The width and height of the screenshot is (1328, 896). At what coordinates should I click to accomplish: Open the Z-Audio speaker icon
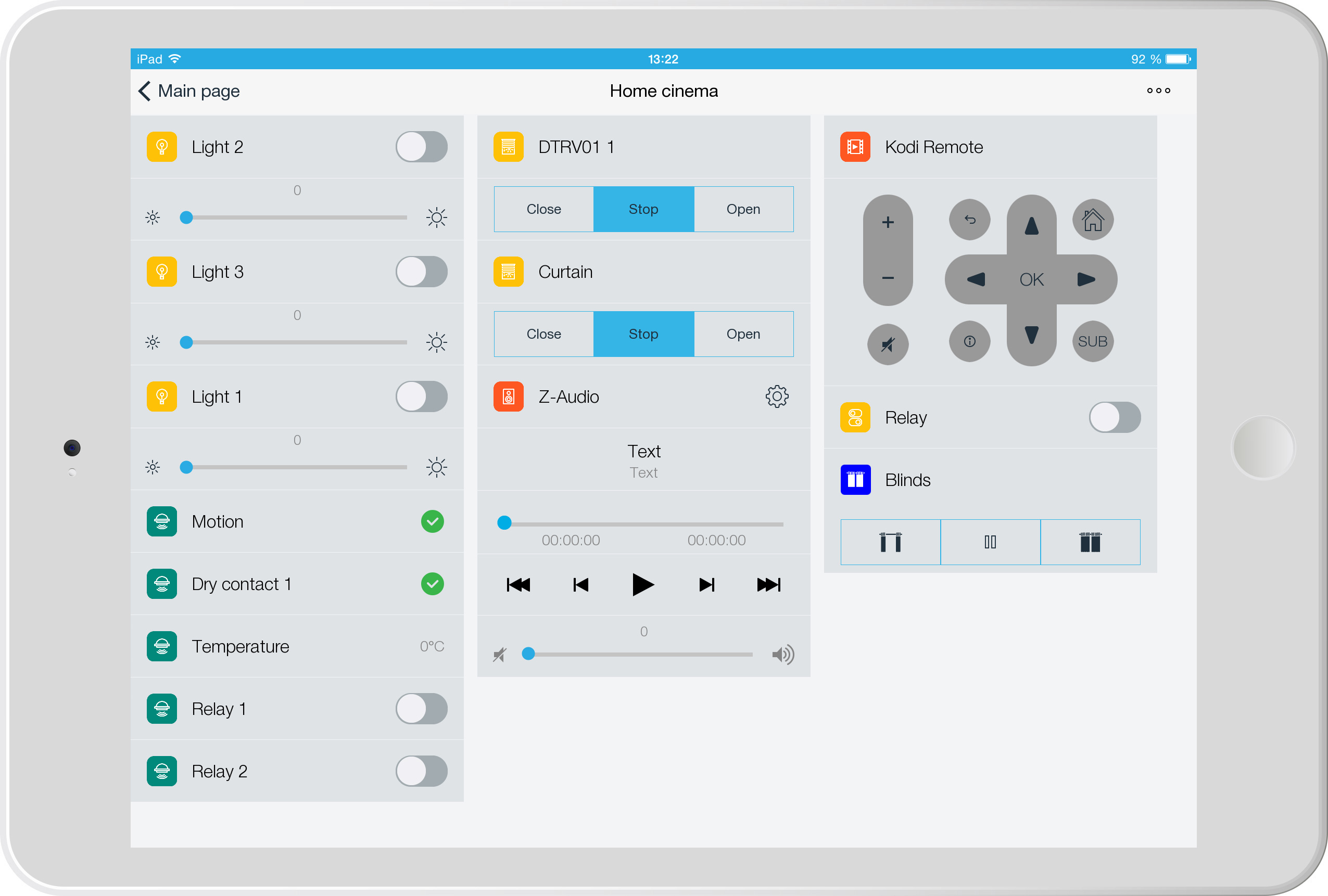tap(508, 397)
